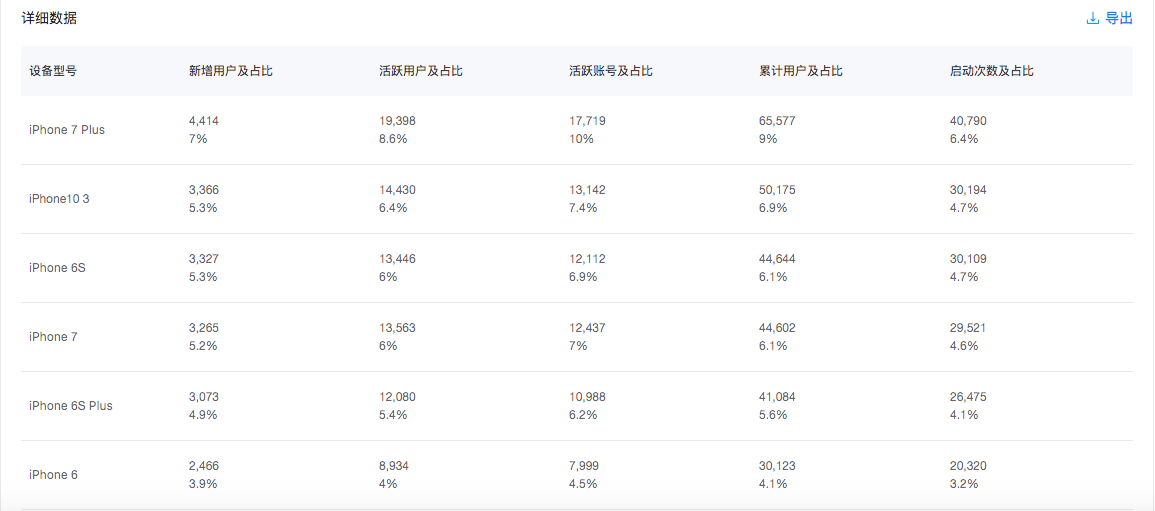Click new users value 2,466
The image size is (1155, 511).
click(204, 466)
